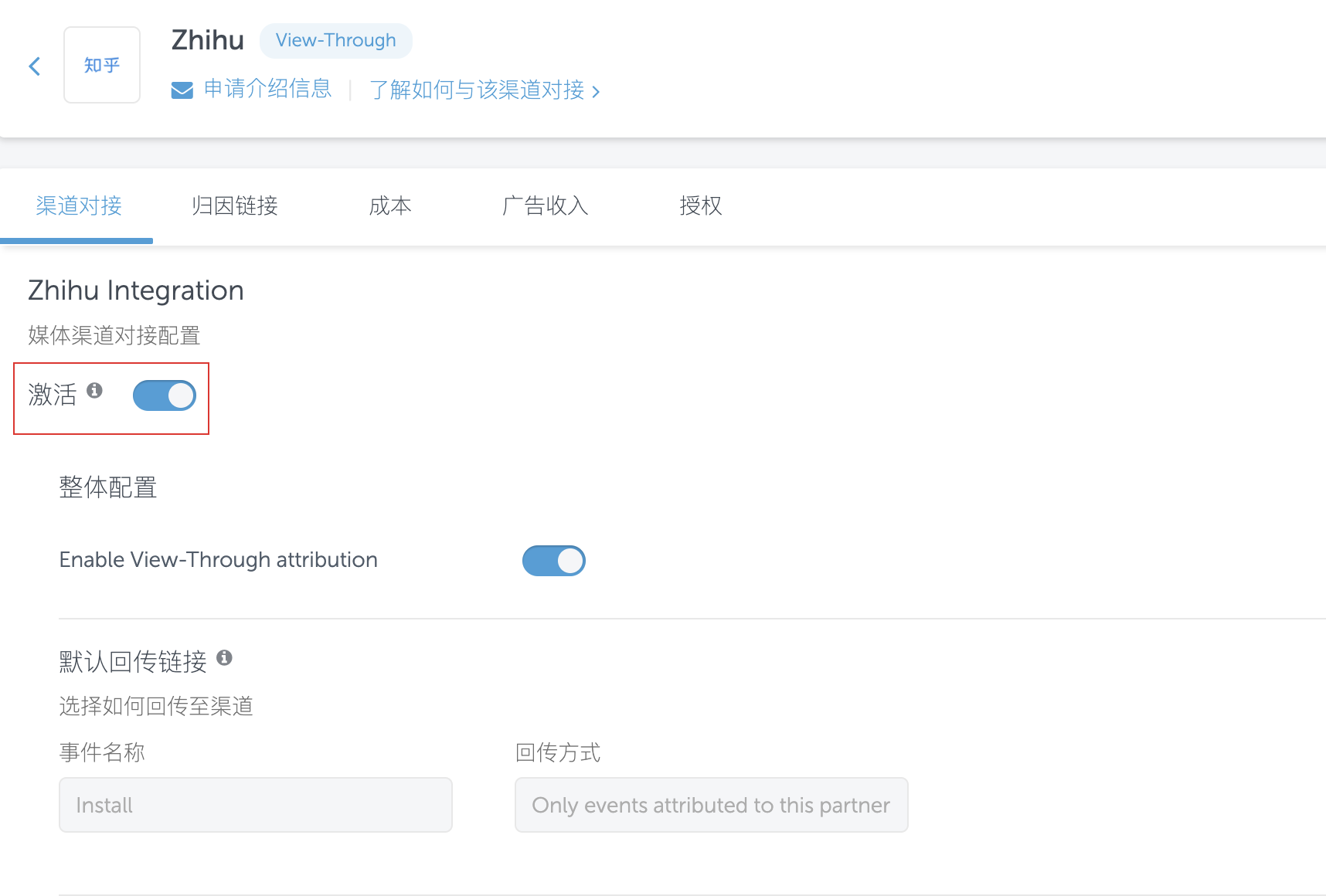Click the Zhihu title text

(208, 40)
